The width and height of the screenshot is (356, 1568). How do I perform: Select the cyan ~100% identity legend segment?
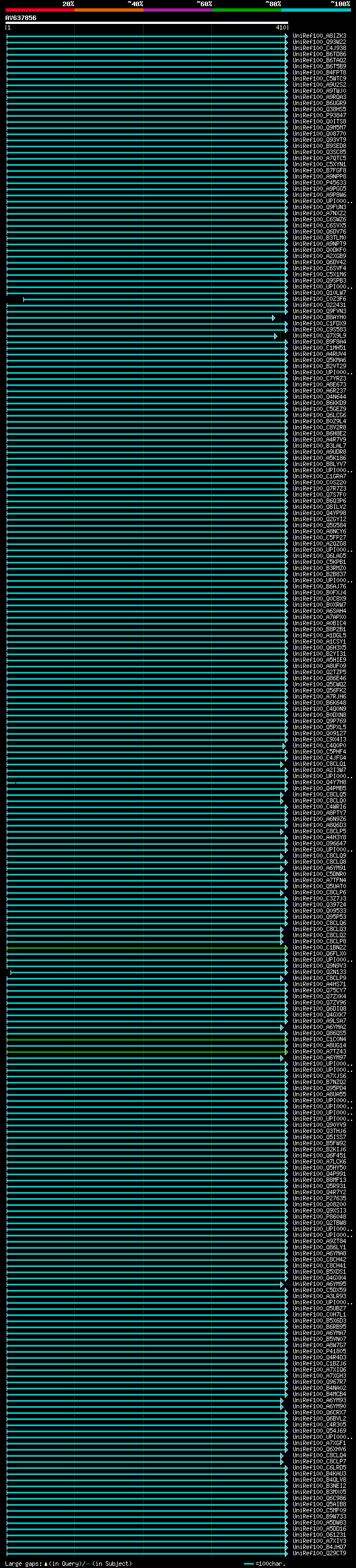pyautogui.click(x=316, y=10)
